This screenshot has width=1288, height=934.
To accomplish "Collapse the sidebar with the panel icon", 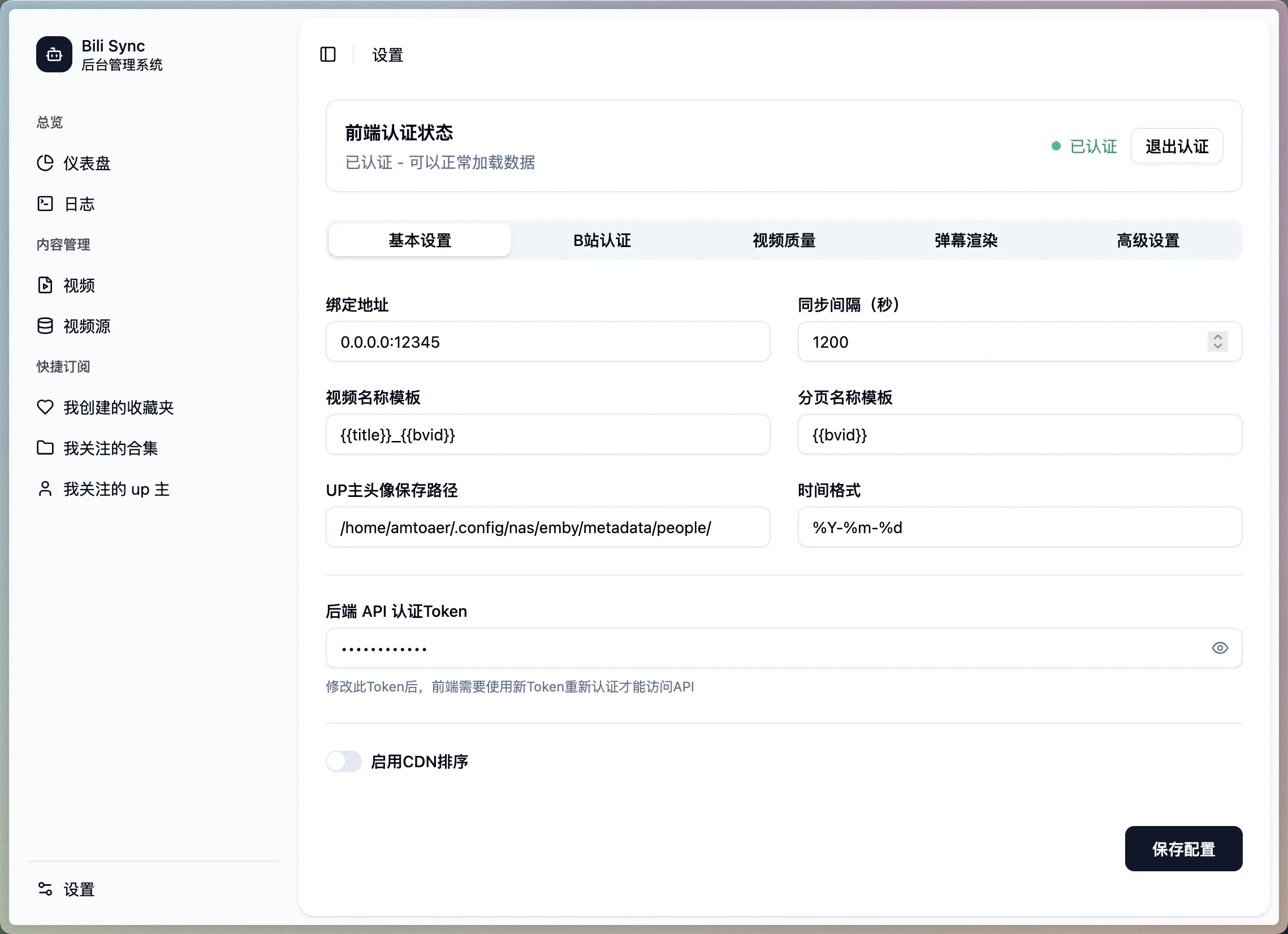I will 329,54.
